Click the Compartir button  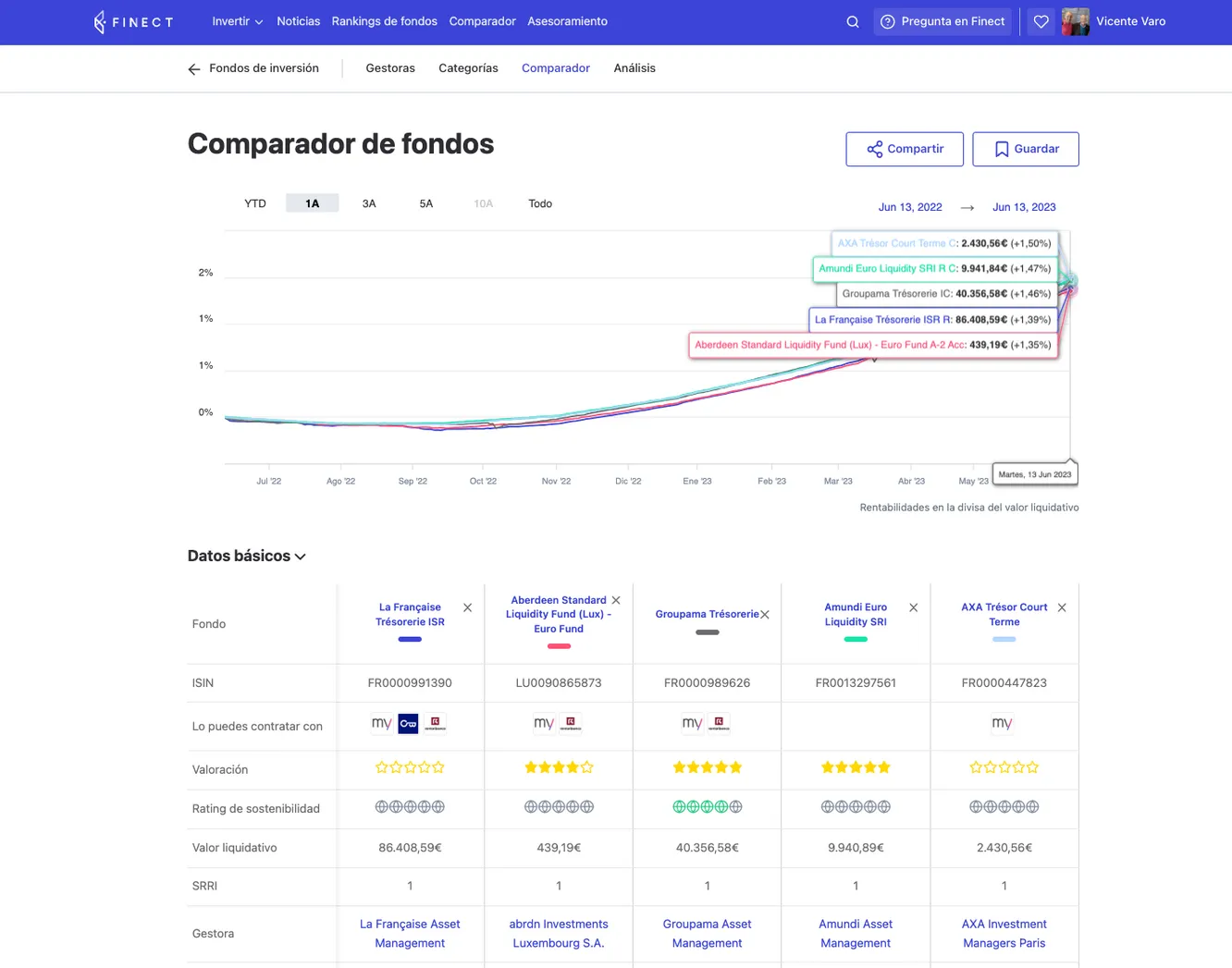[904, 149]
